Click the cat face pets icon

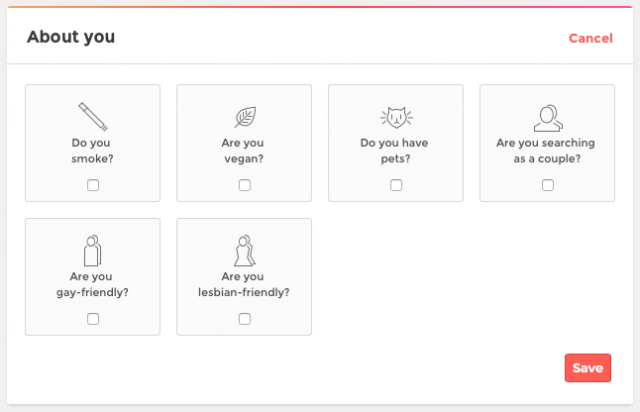coord(396,117)
